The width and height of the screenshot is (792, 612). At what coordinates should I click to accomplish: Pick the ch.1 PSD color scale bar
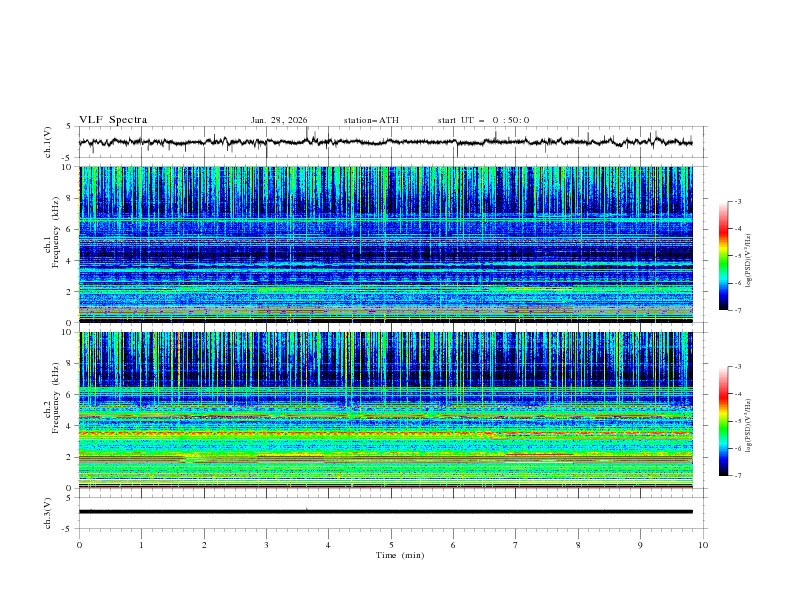click(723, 256)
